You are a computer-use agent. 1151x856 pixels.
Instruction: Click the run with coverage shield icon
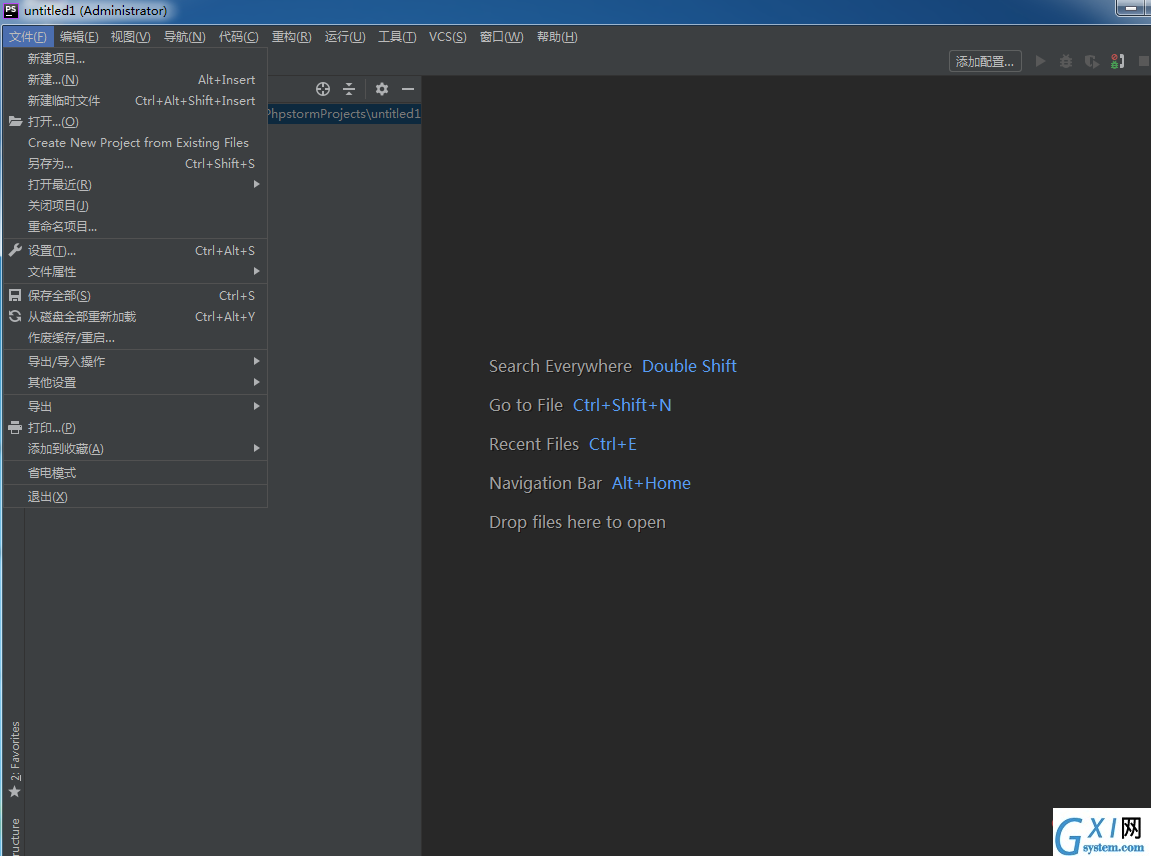[1092, 61]
